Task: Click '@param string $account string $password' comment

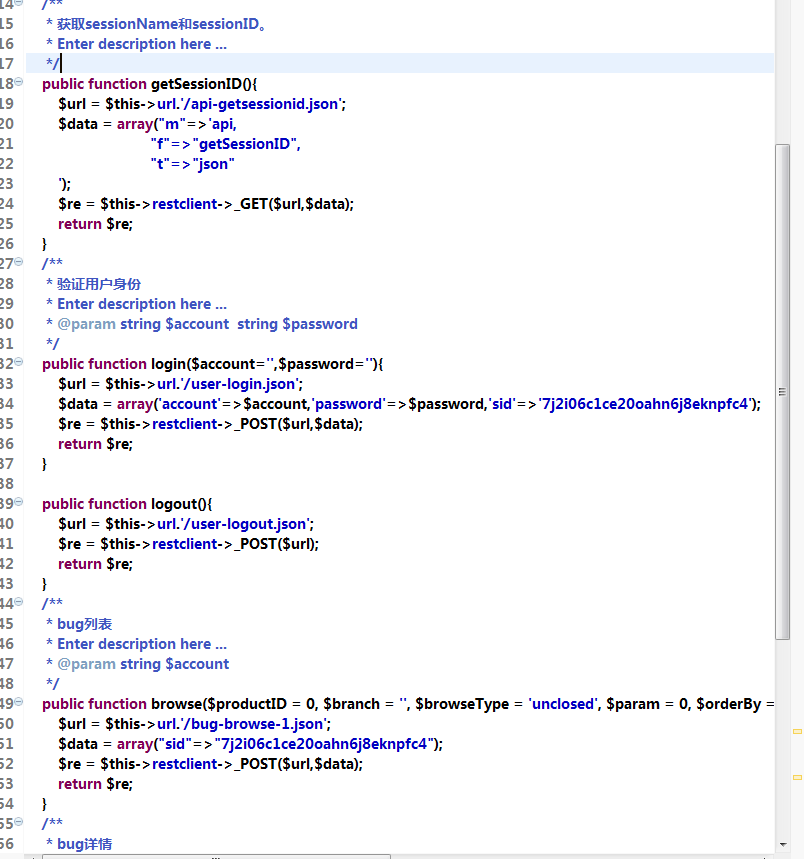Action: click(207, 324)
